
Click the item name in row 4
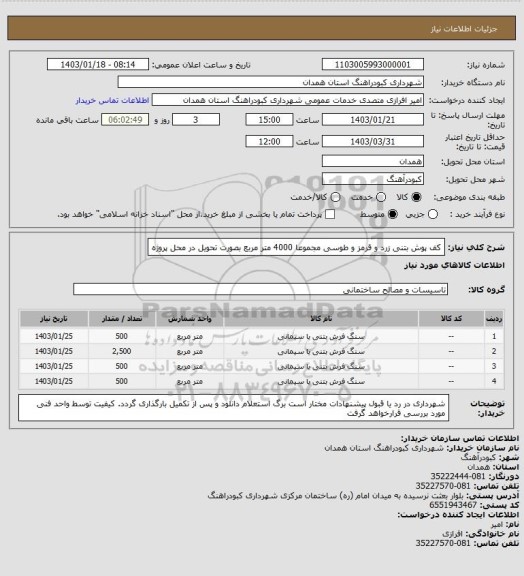click(321, 382)
